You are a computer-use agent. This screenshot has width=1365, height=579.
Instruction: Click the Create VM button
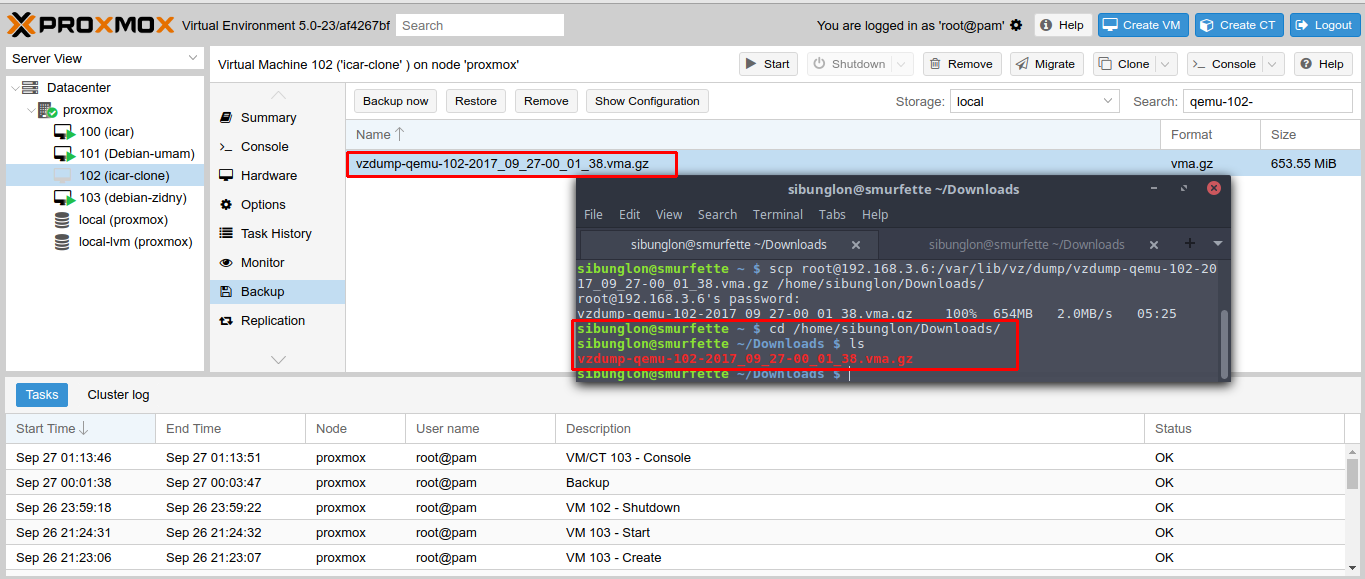pyautogui.click(x=1143, y=25)
